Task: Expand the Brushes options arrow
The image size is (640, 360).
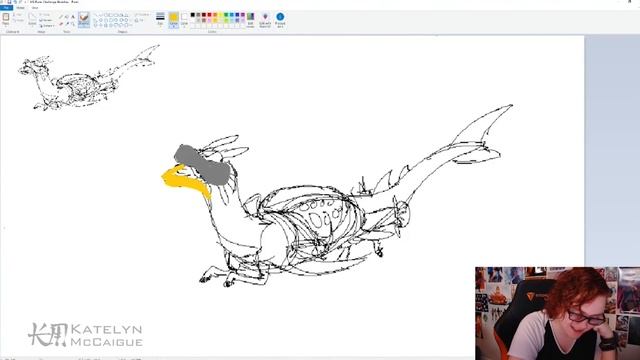Action: point(84,26)
